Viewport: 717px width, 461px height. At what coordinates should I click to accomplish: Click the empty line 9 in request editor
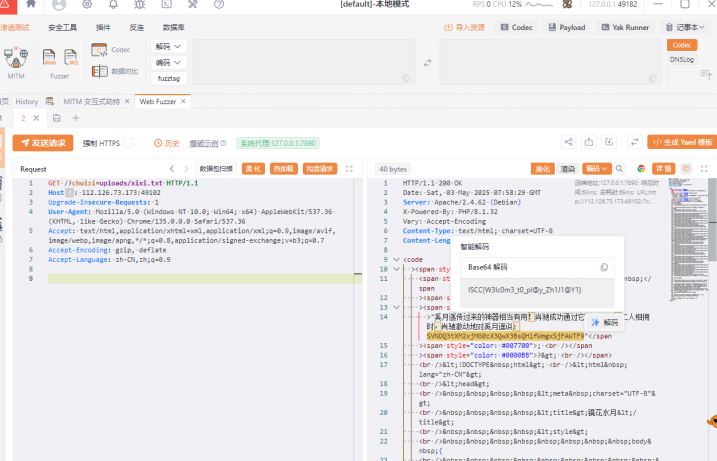point(200,277)
